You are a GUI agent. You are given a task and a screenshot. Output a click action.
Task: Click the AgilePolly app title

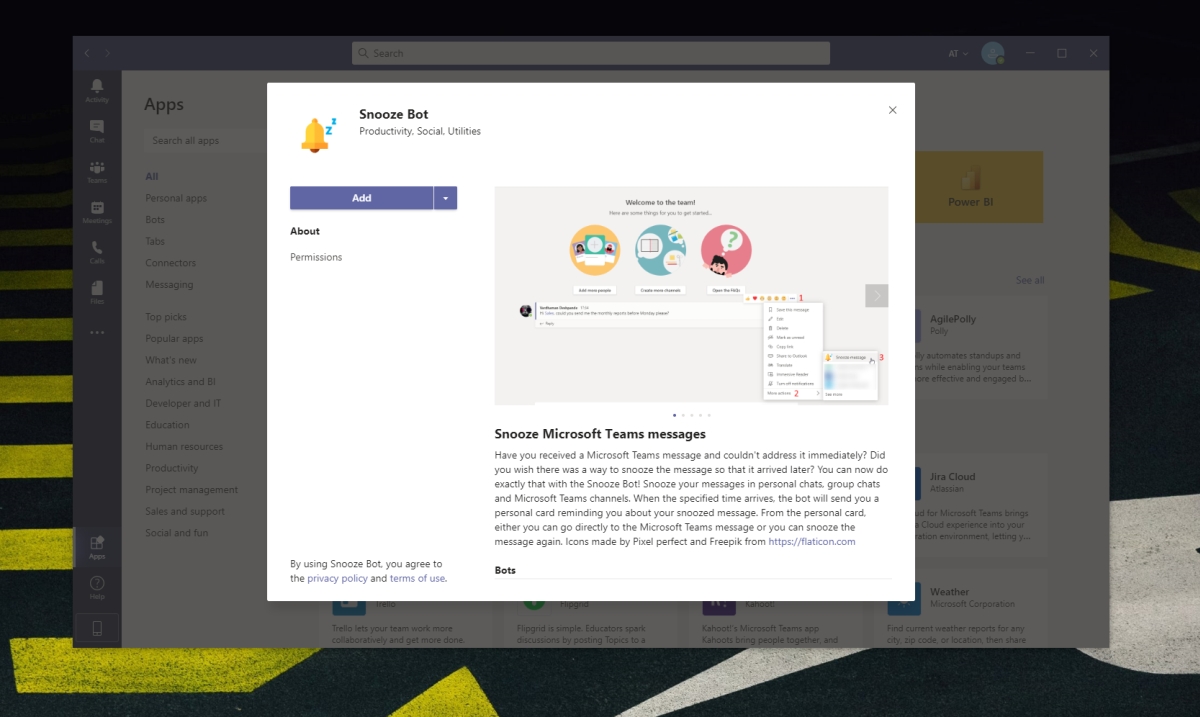click(x=953, y=319)
